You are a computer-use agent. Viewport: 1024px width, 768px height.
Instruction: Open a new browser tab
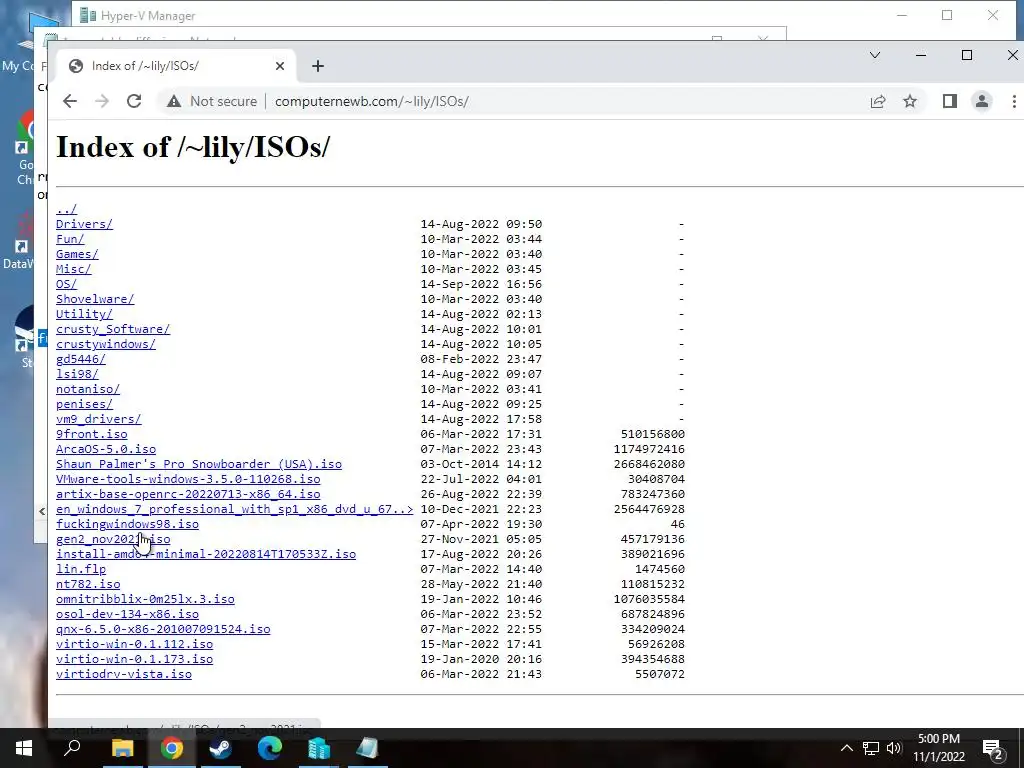tap(317, 66)
